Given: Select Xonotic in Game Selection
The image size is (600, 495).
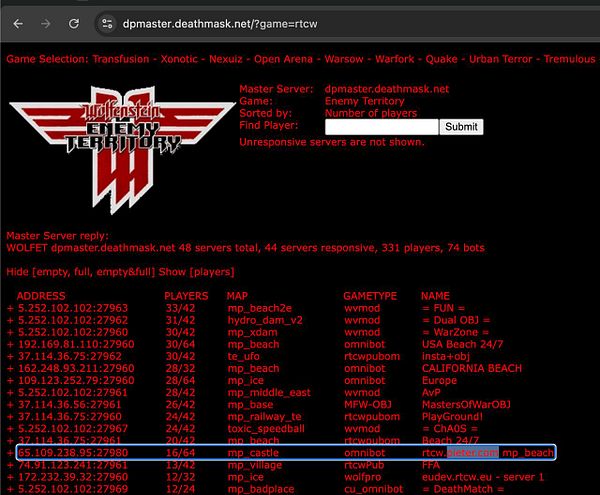Looking at the screenshot, I should pos(179,59).
